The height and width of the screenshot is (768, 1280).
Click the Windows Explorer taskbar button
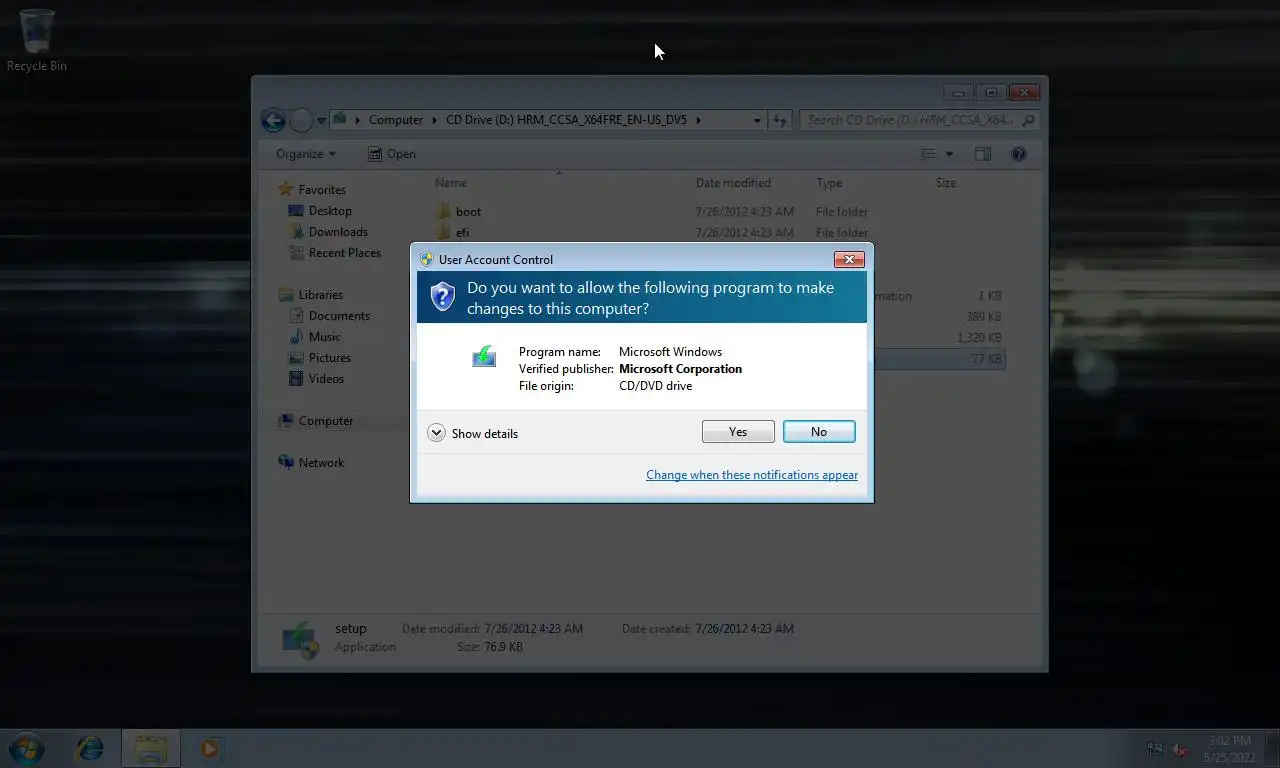151,748
